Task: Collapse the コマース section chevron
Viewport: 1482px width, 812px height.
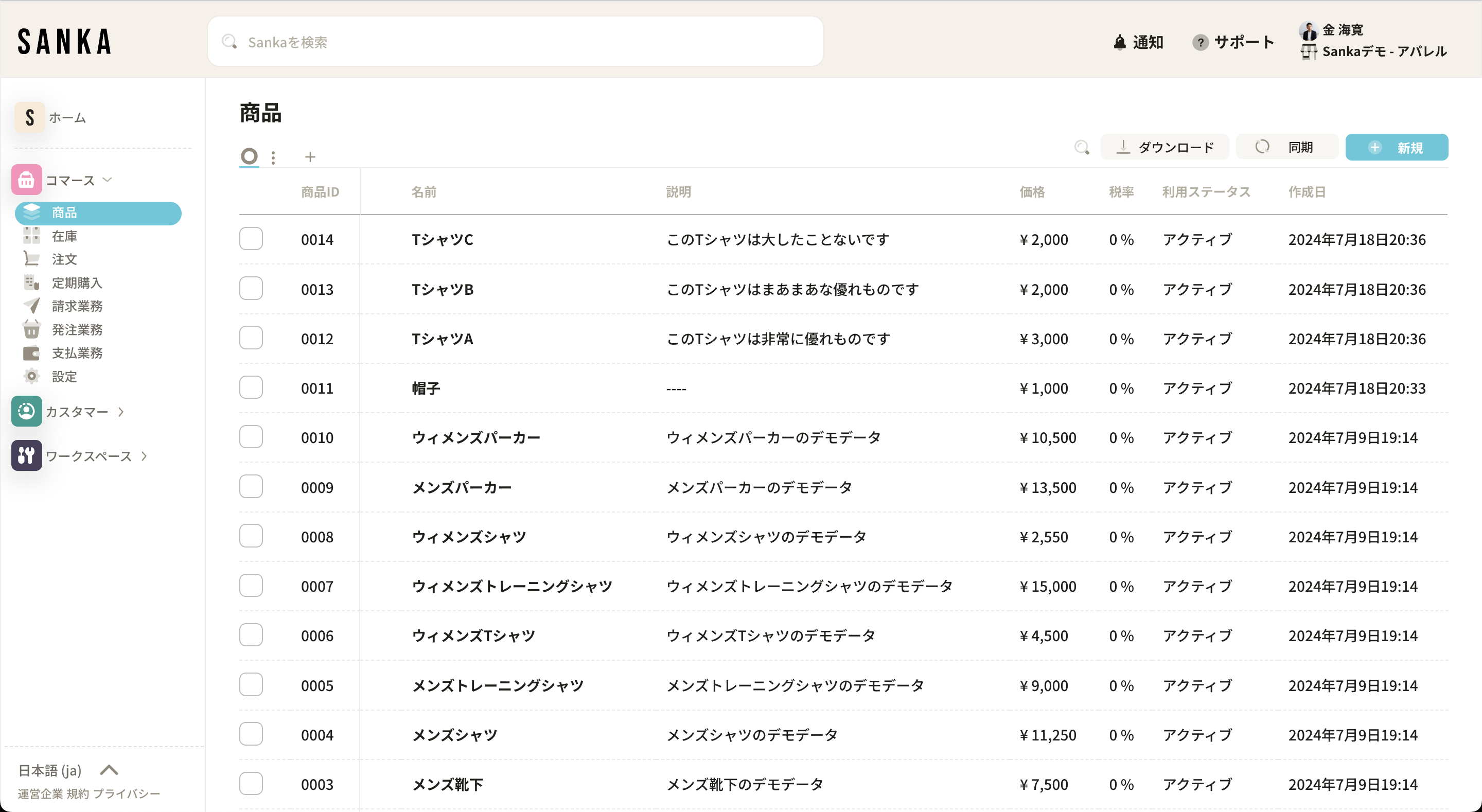Action: [x=108, y=180]
